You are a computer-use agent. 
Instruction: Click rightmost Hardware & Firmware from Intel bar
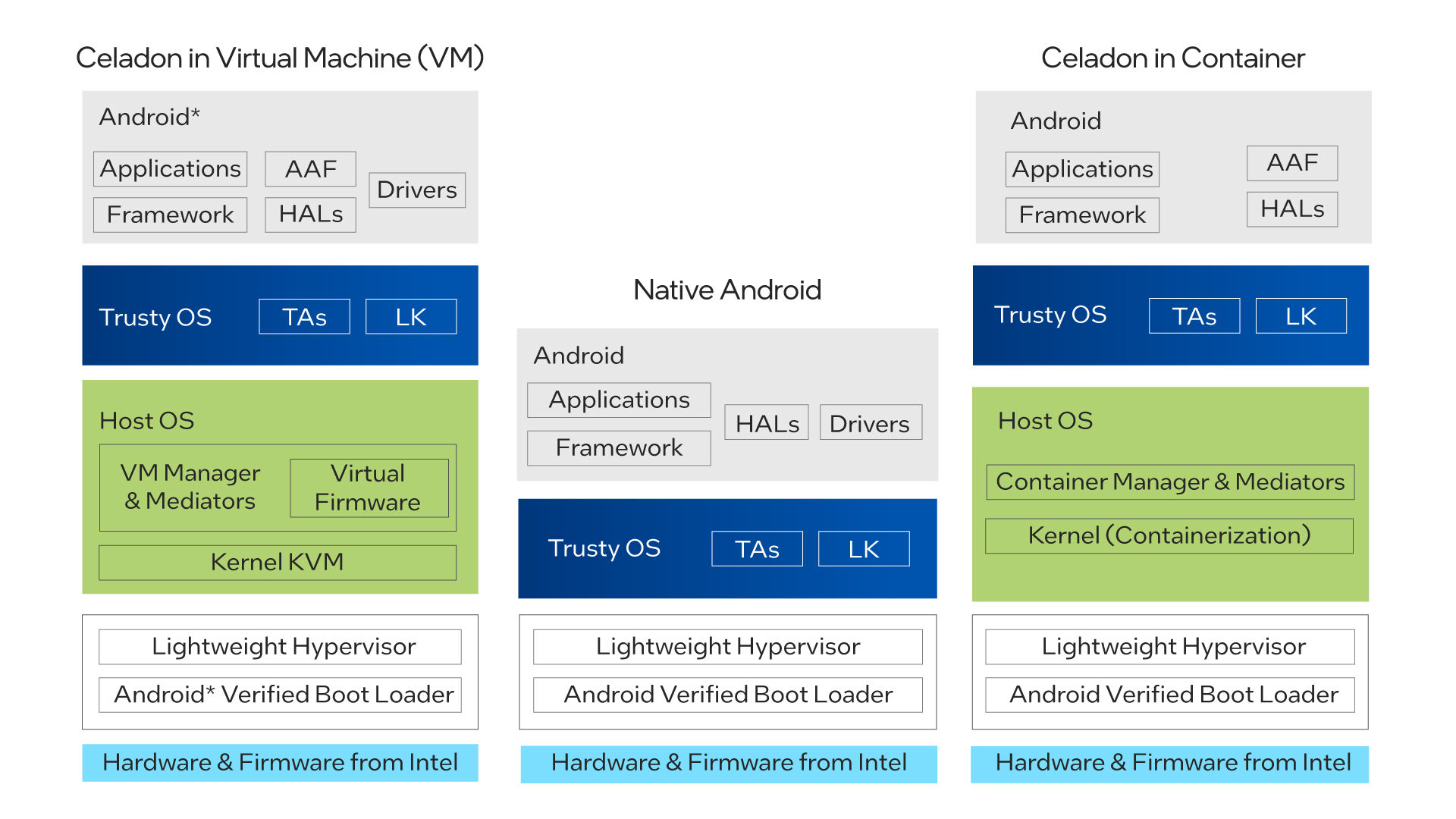click(1169, 763)
